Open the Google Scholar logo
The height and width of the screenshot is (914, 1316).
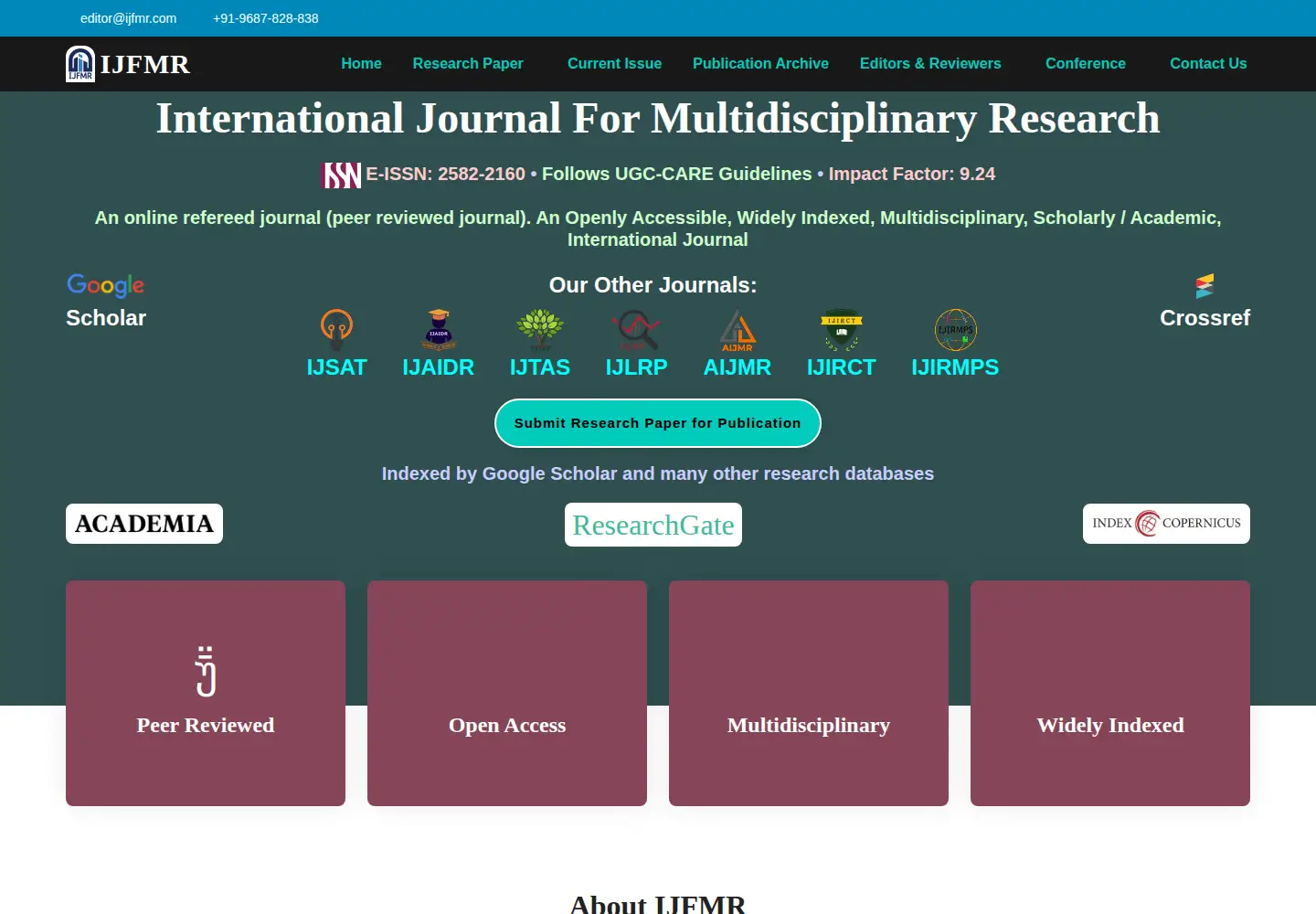click(x=106, y=285)
